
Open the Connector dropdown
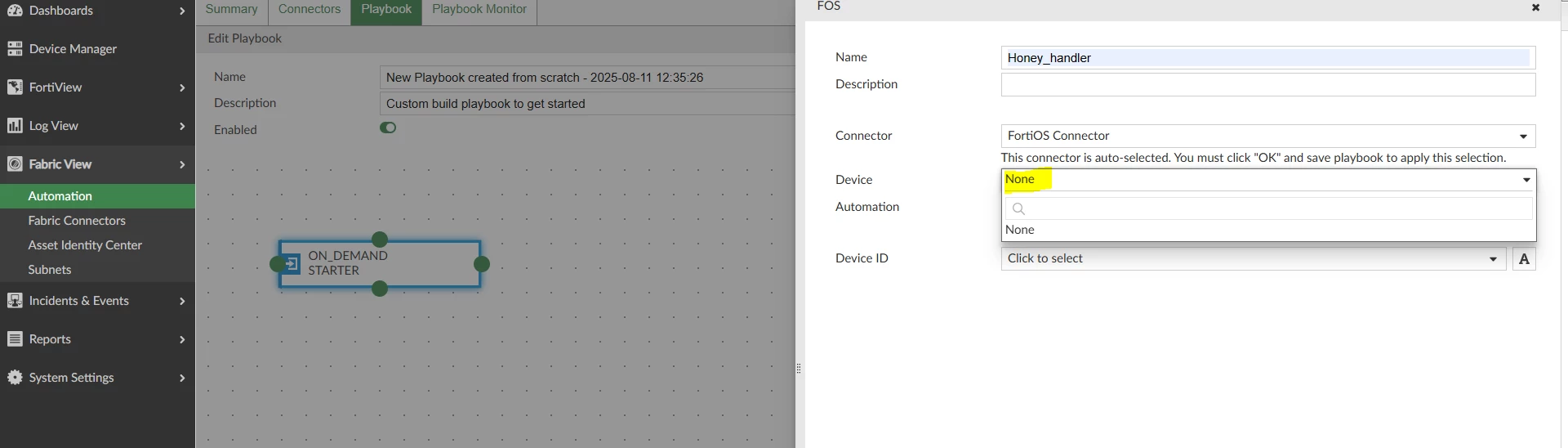coord(1268,136)
